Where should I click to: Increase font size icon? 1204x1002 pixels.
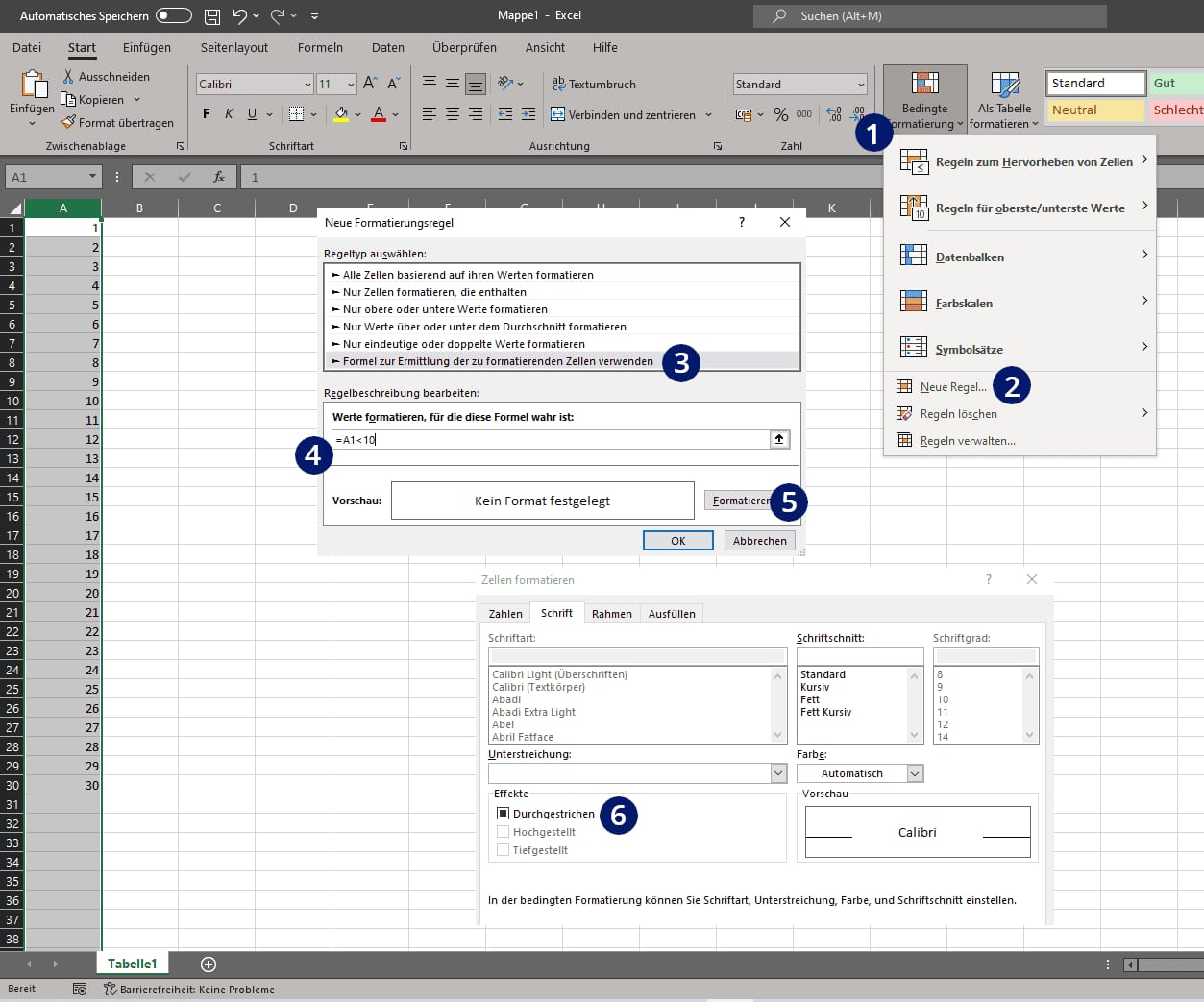[x=370, y=84]
